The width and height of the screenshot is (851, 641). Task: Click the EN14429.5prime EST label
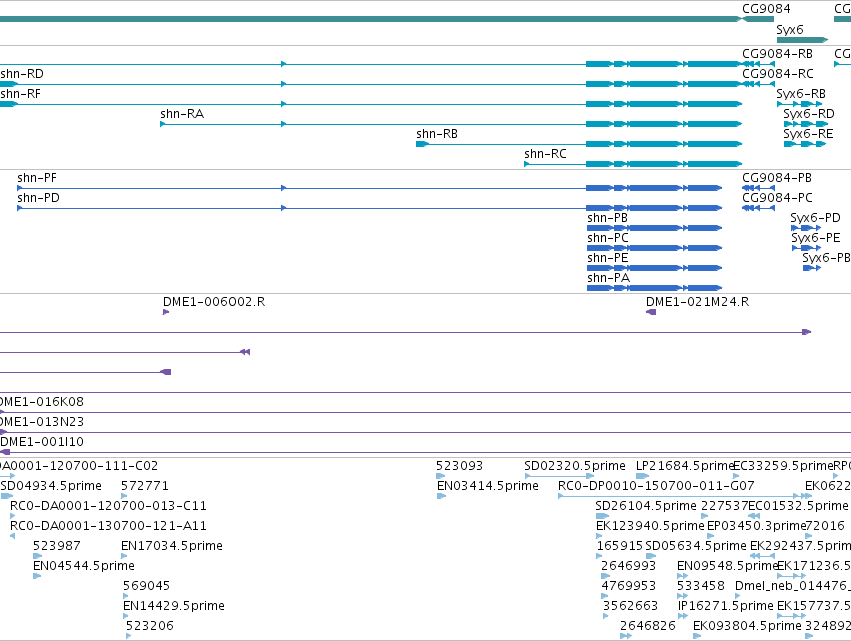(174, 607)
